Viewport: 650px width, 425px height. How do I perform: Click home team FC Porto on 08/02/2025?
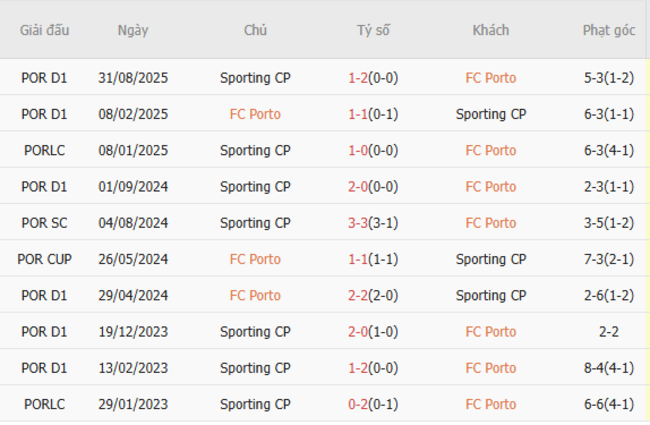[x=255, y=114]
